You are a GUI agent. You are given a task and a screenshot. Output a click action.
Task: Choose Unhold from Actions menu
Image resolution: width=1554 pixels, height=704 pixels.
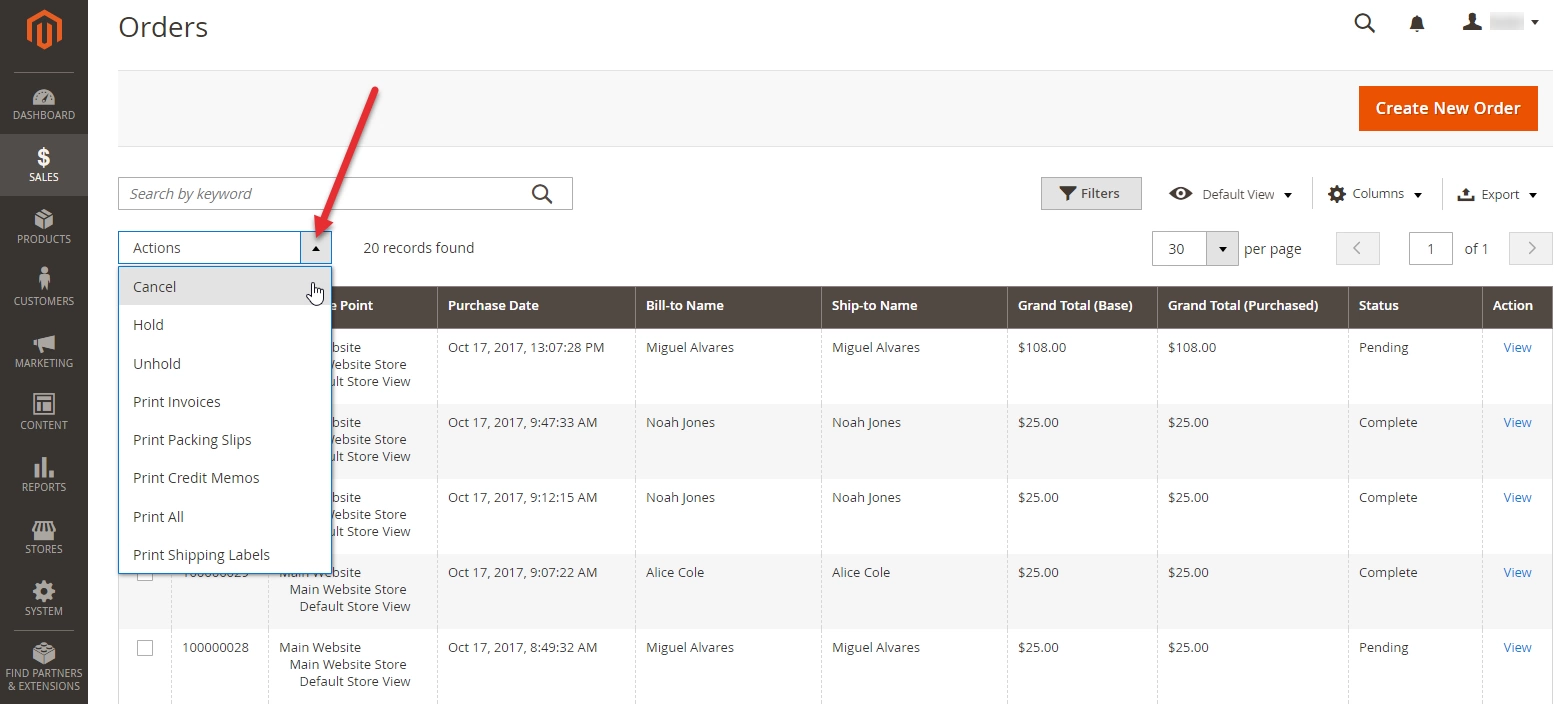(225, 364)
